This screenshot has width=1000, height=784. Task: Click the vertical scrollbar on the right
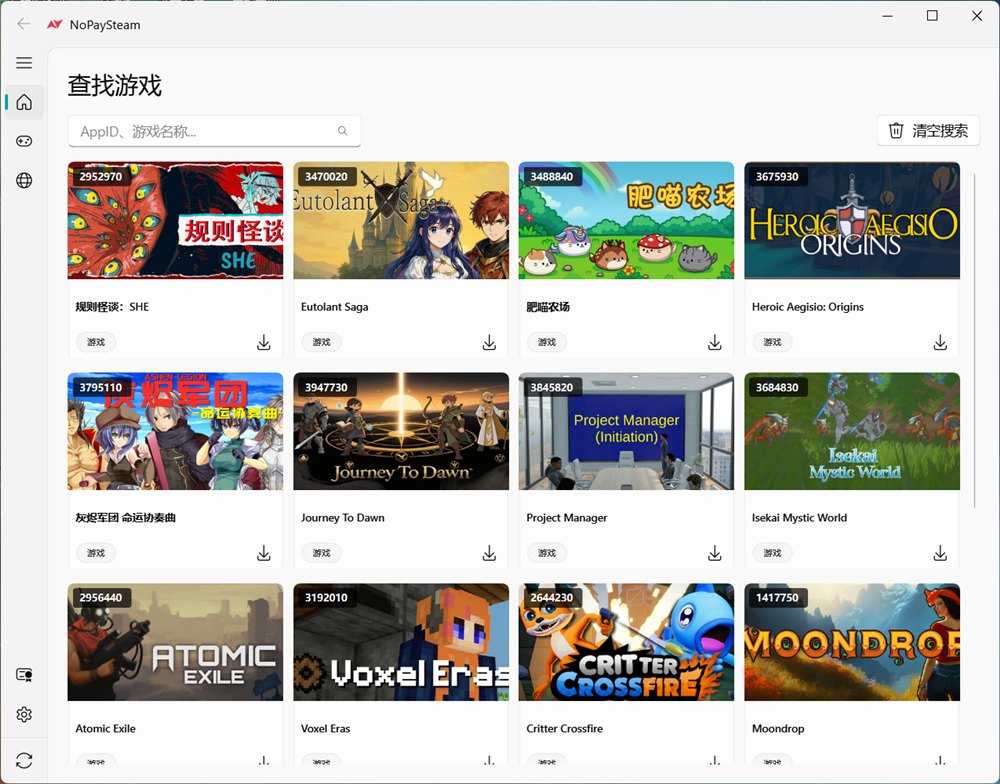(x=975, y=340)
